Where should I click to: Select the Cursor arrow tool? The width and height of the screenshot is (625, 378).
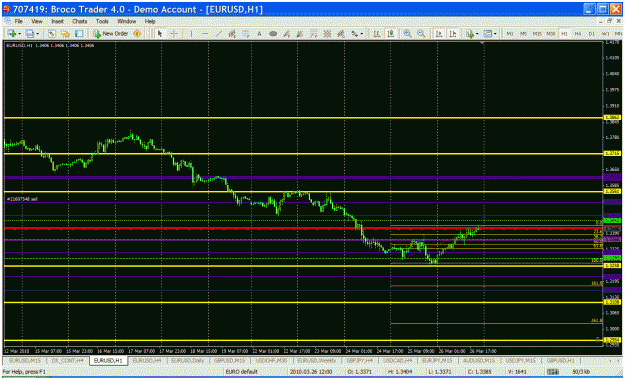tap(160, 34)
